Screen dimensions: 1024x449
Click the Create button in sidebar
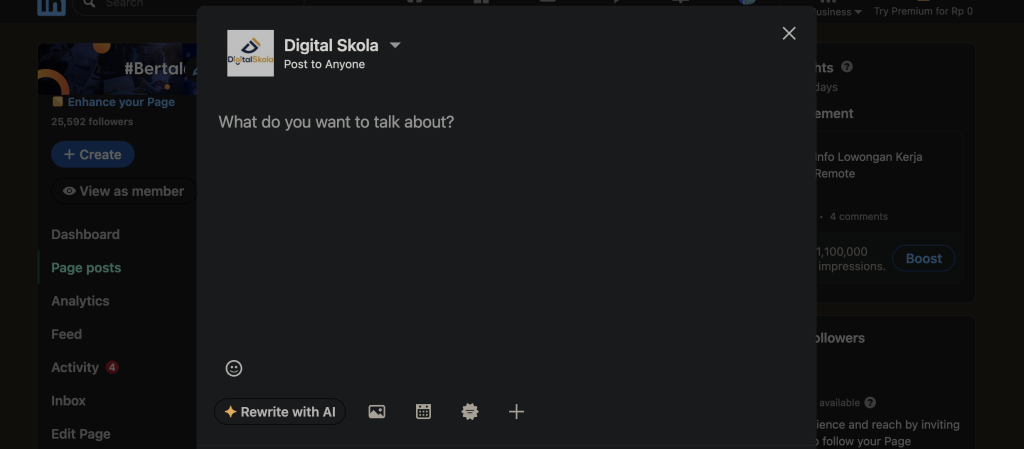93,155
